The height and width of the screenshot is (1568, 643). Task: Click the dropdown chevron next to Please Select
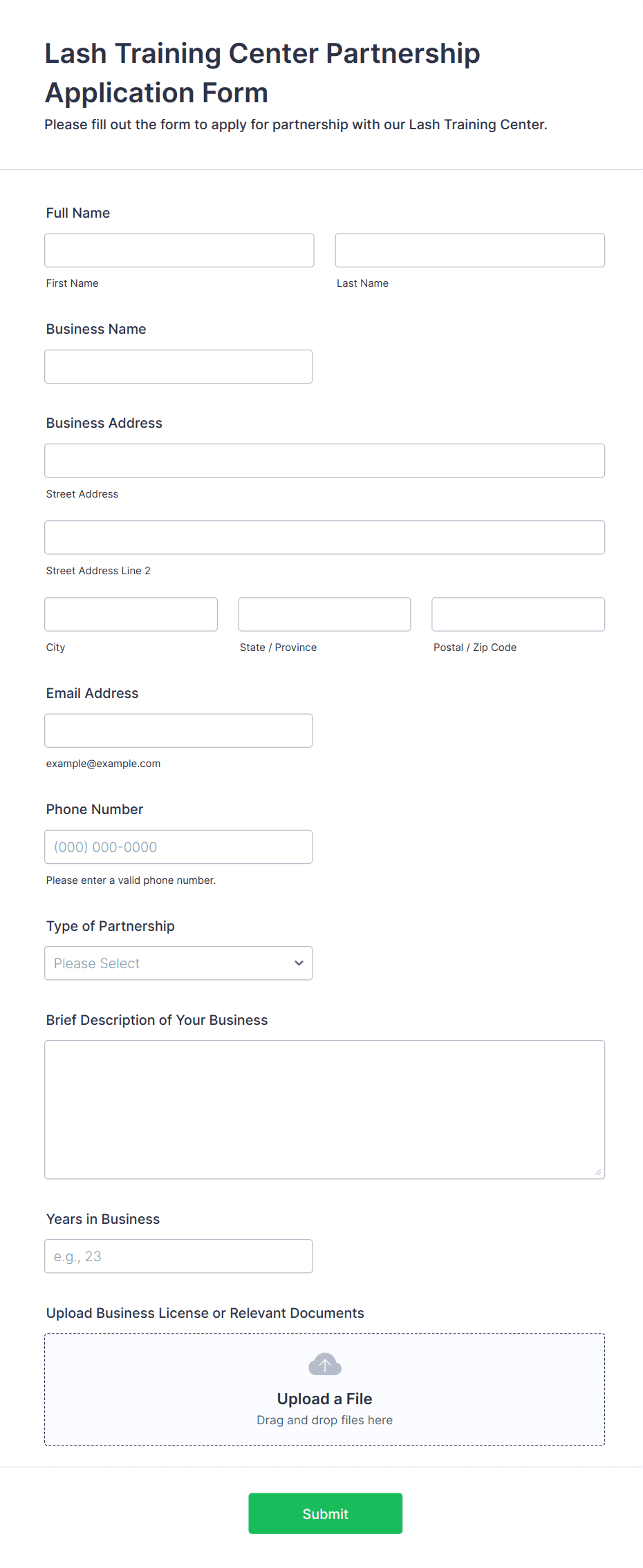point(299,963)
